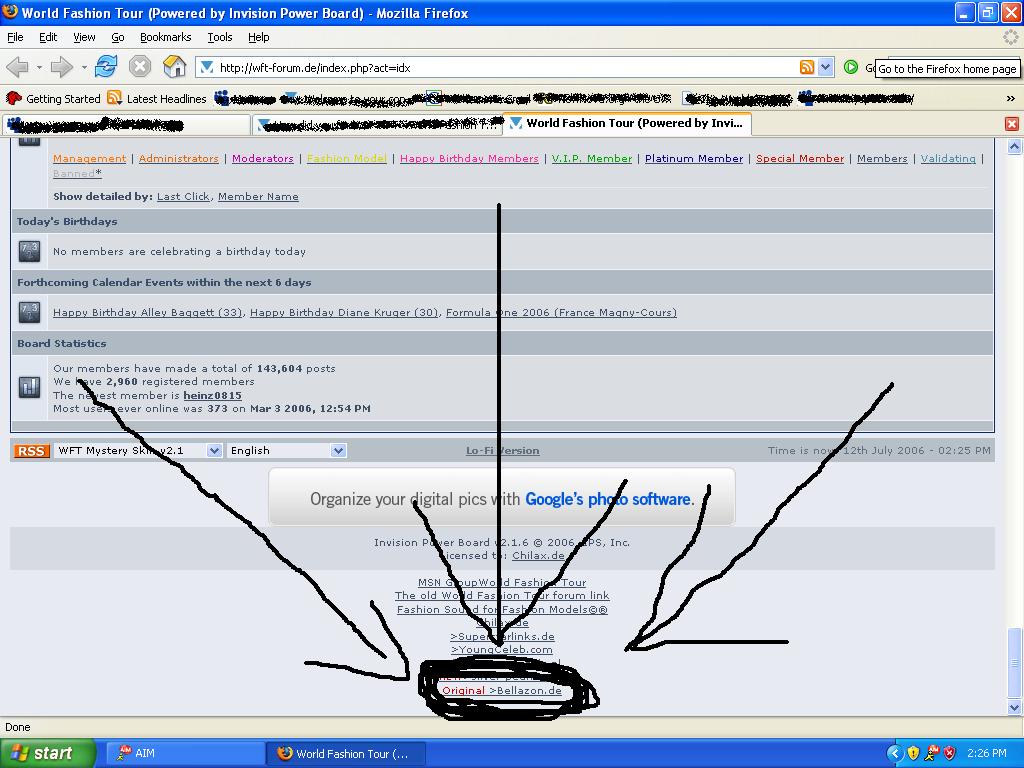Screen dimensions: 1024x768
Task: Click the green Go button icon
Action: 850,67
